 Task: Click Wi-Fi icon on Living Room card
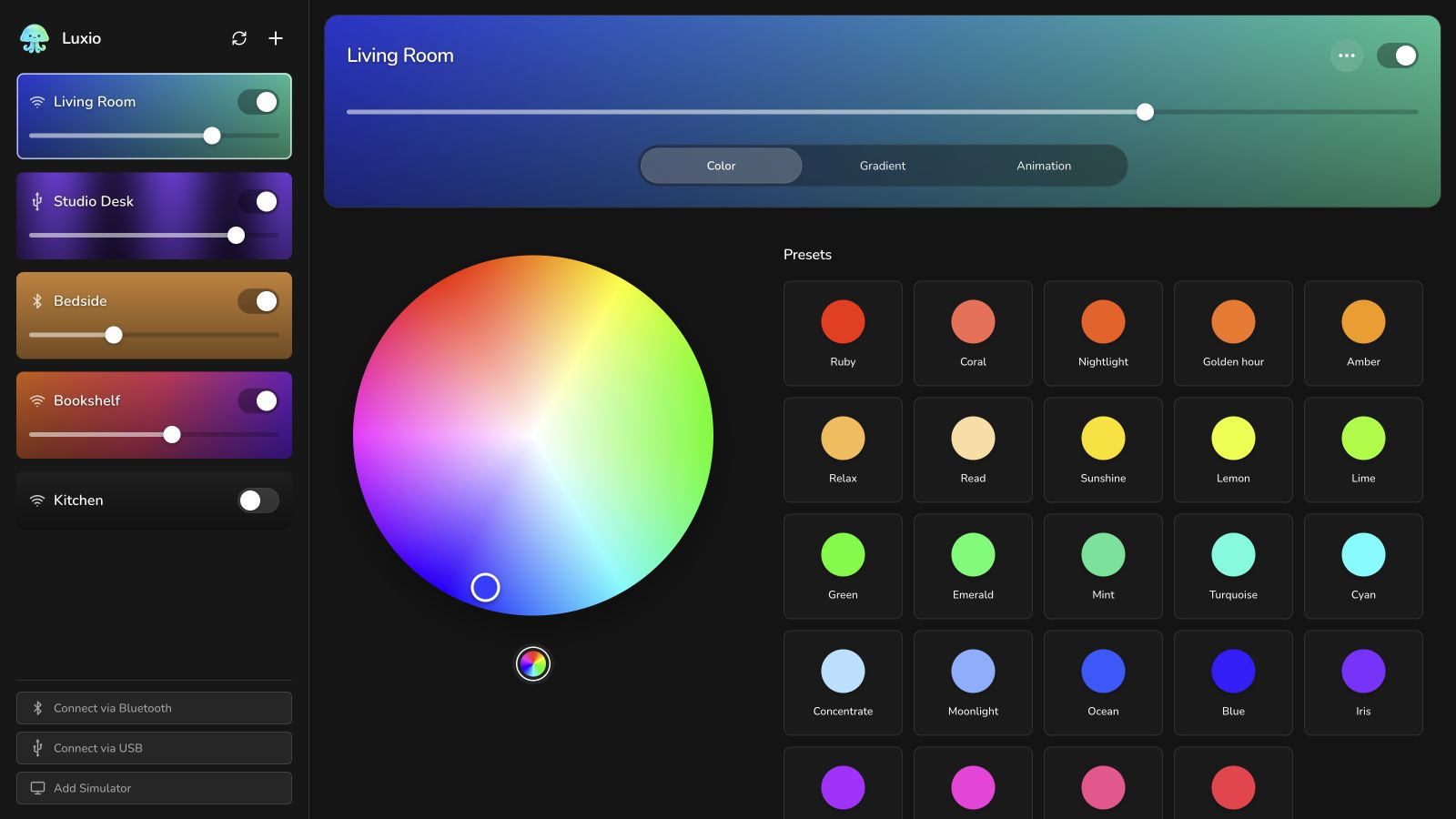click(x=37, y=102)
